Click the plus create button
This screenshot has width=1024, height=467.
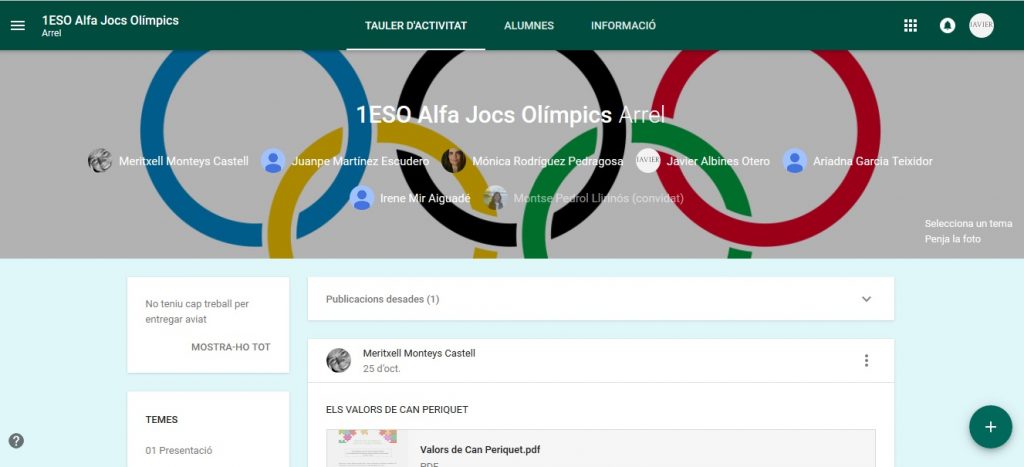991,427
